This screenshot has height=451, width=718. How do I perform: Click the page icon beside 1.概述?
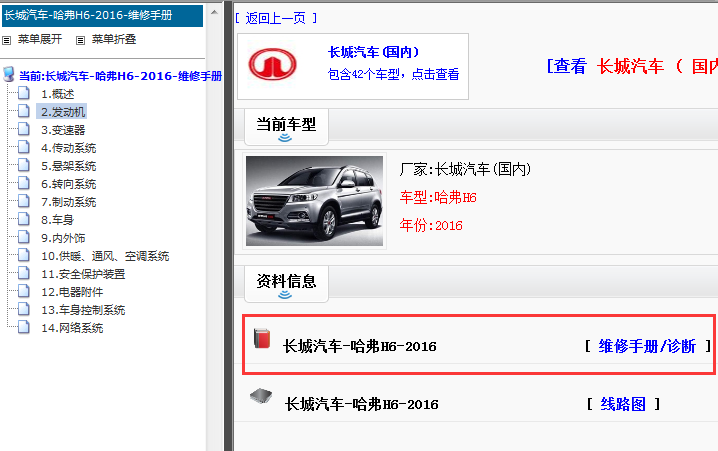click(24, 93)
